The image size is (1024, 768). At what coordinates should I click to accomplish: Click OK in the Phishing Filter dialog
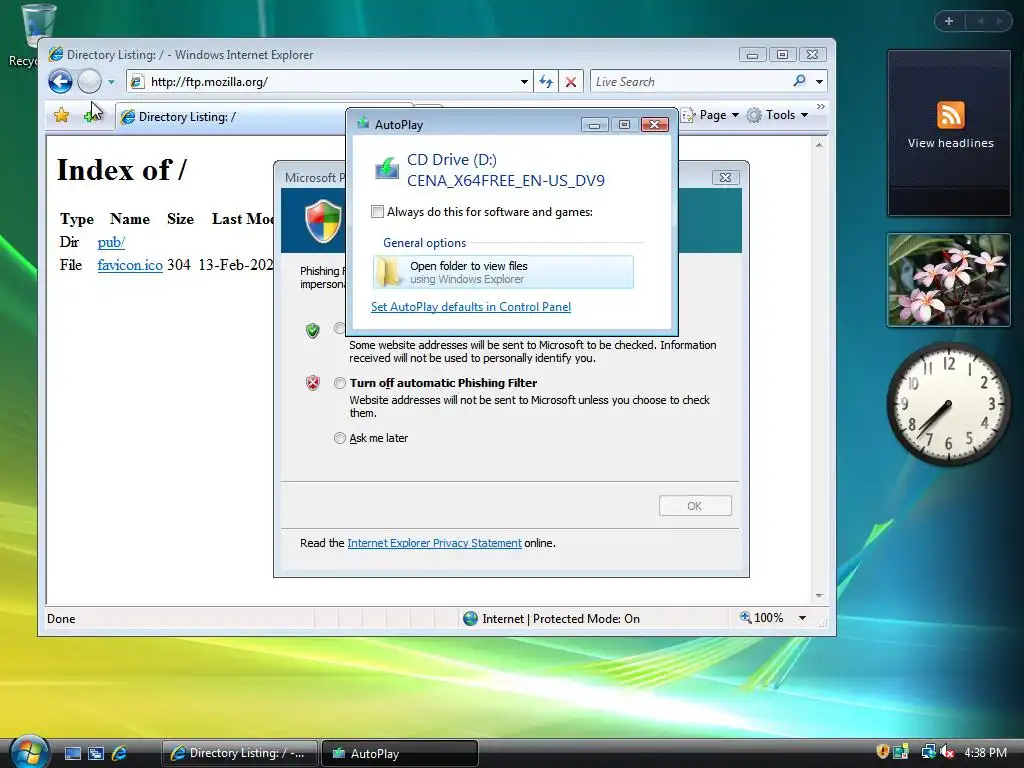click(695, 506)
